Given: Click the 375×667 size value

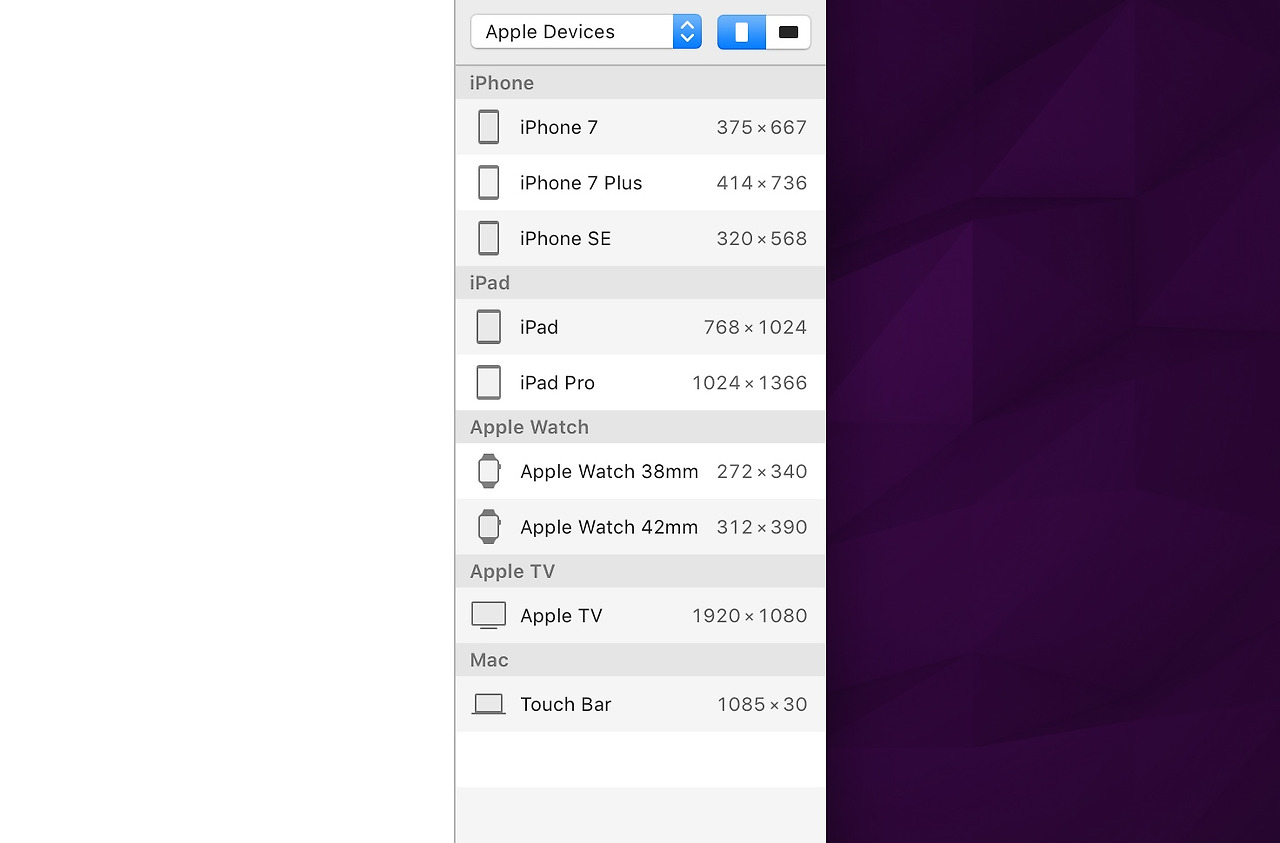Looking at the screenshot, I should (x=761, y=127).
